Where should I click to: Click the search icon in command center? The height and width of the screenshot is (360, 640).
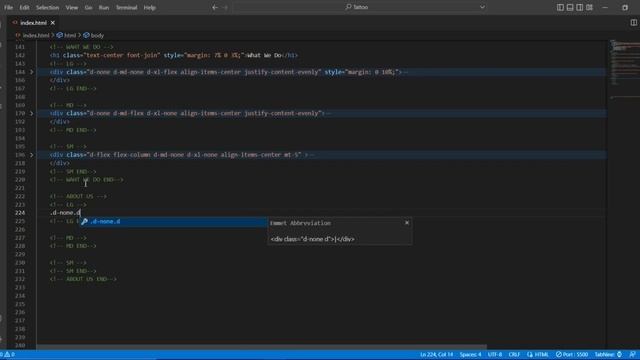coord(348,7)
